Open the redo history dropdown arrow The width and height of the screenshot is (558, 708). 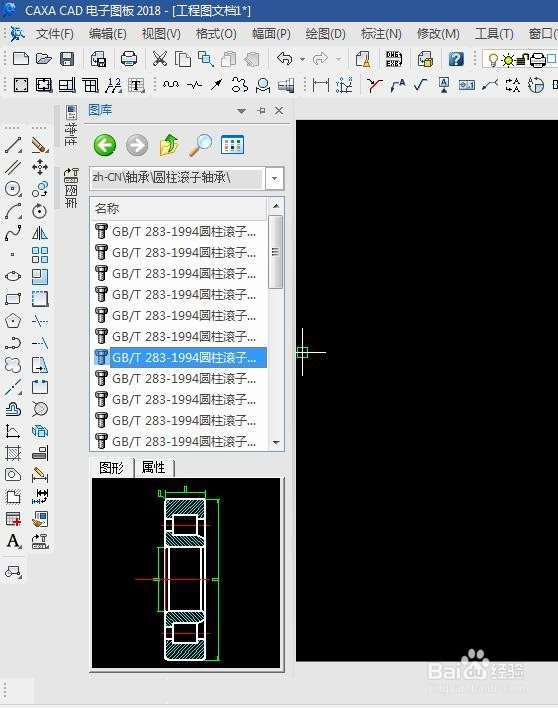pyautogui.click(x=338, y=59)
